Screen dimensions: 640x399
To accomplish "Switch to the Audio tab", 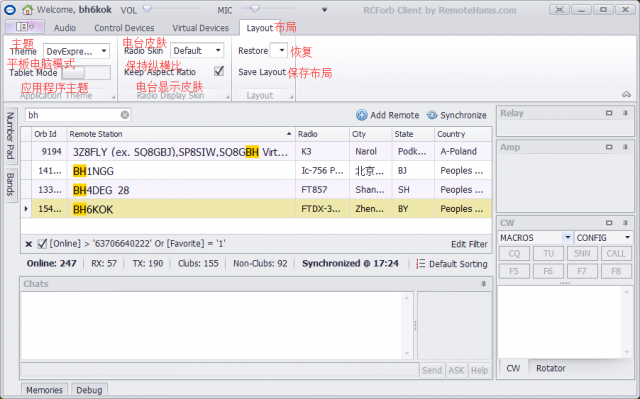I will click(x=65, y=28).
